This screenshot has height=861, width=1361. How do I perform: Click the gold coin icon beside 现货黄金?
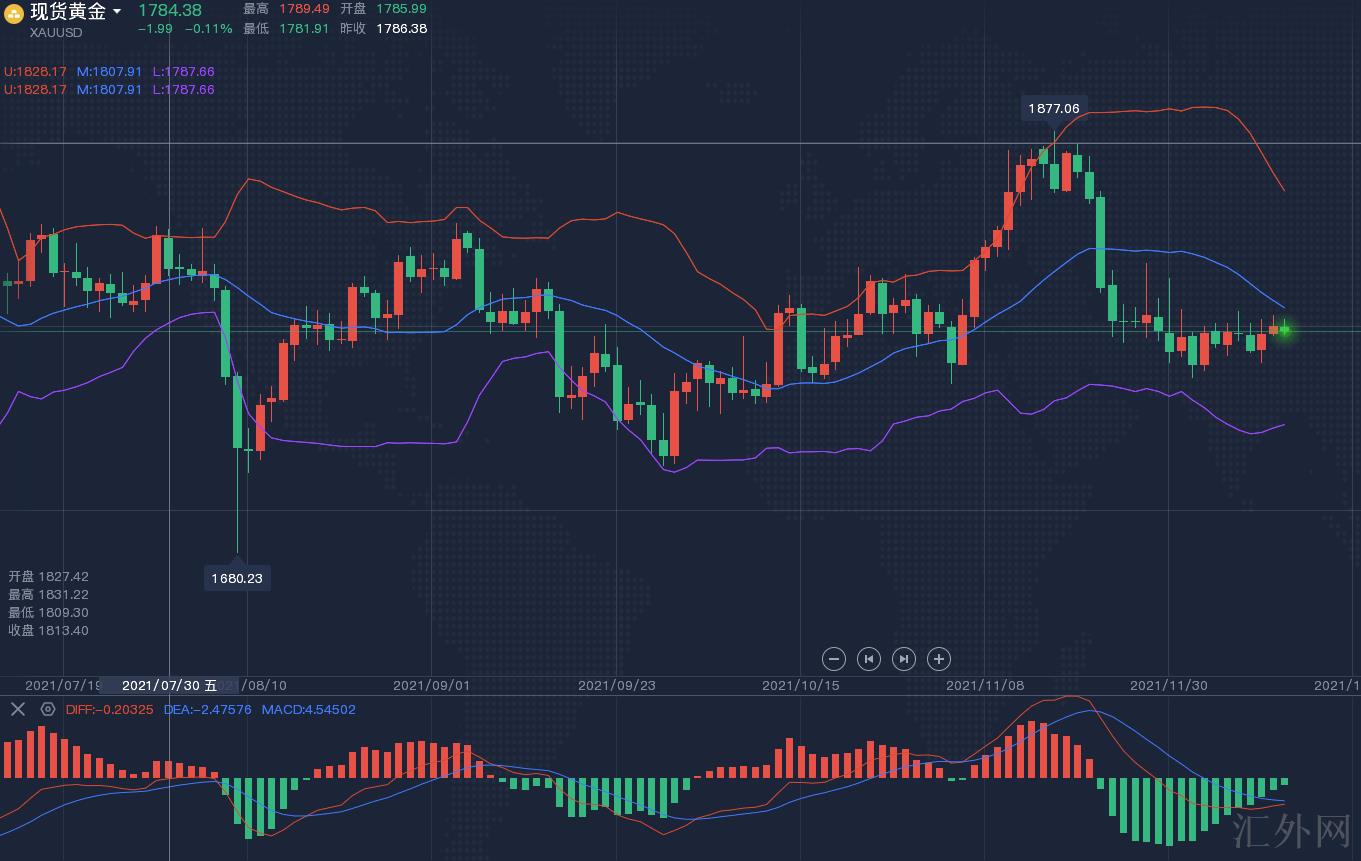(x=14, y=13)
